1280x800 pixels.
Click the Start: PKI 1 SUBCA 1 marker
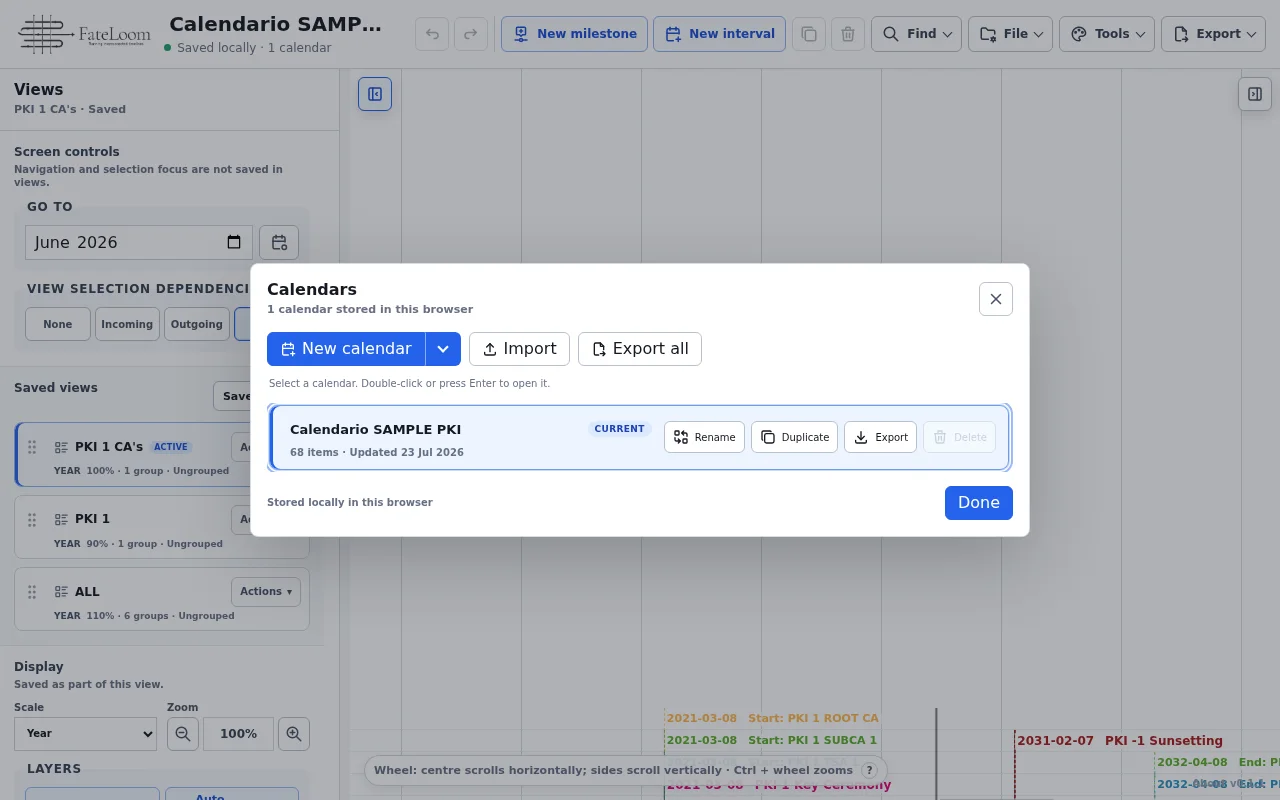click(x=772, y=741)
